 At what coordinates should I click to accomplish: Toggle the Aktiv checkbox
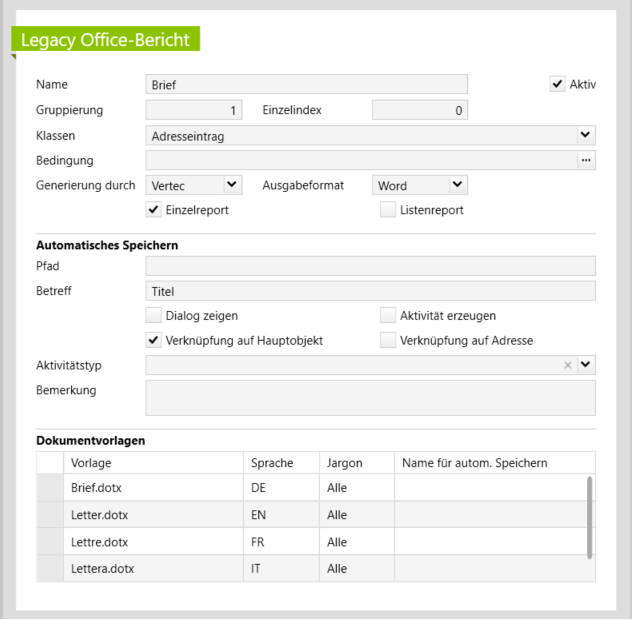tap(558, 85)
